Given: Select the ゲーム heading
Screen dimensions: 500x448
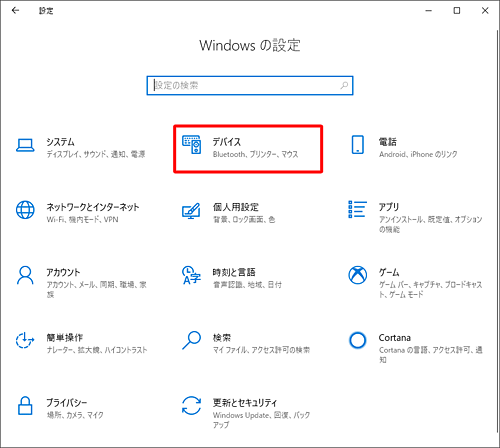Looking at the screenshot, I should 389,272.
